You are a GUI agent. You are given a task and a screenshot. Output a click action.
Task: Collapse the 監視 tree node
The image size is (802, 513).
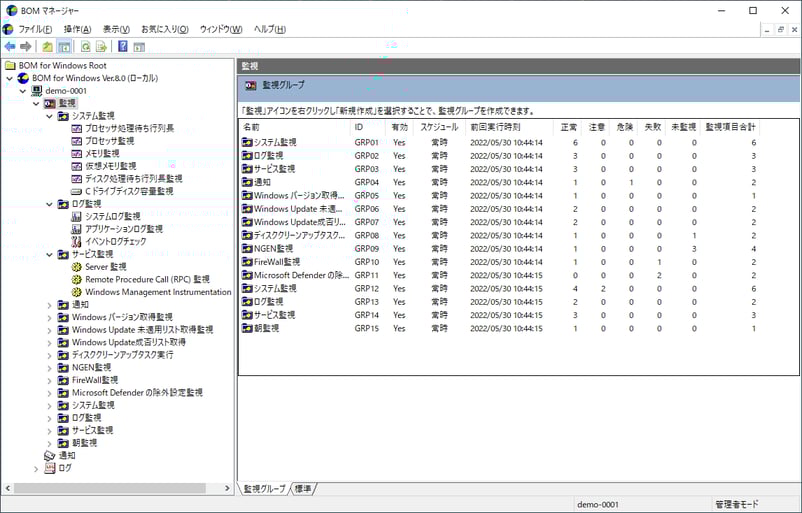click(36, 103)
